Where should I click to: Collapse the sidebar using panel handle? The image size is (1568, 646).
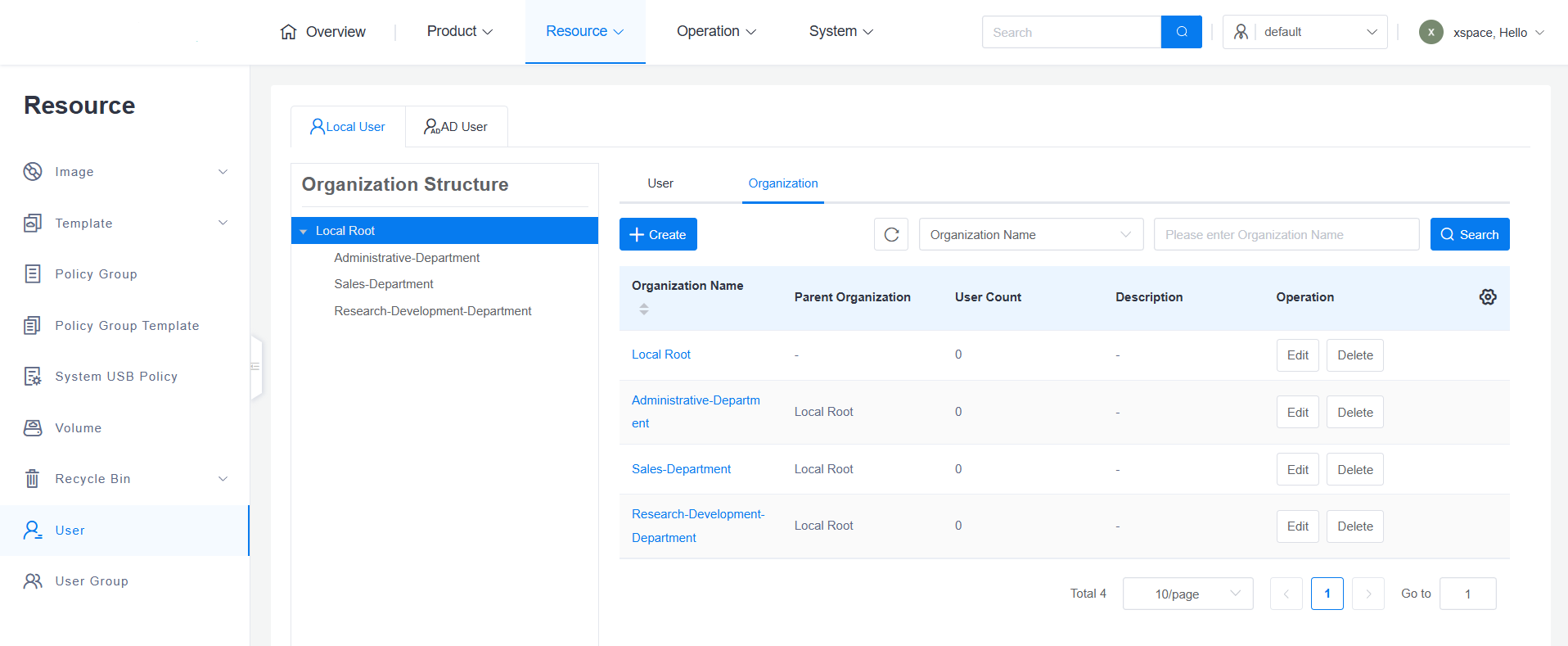255,367
